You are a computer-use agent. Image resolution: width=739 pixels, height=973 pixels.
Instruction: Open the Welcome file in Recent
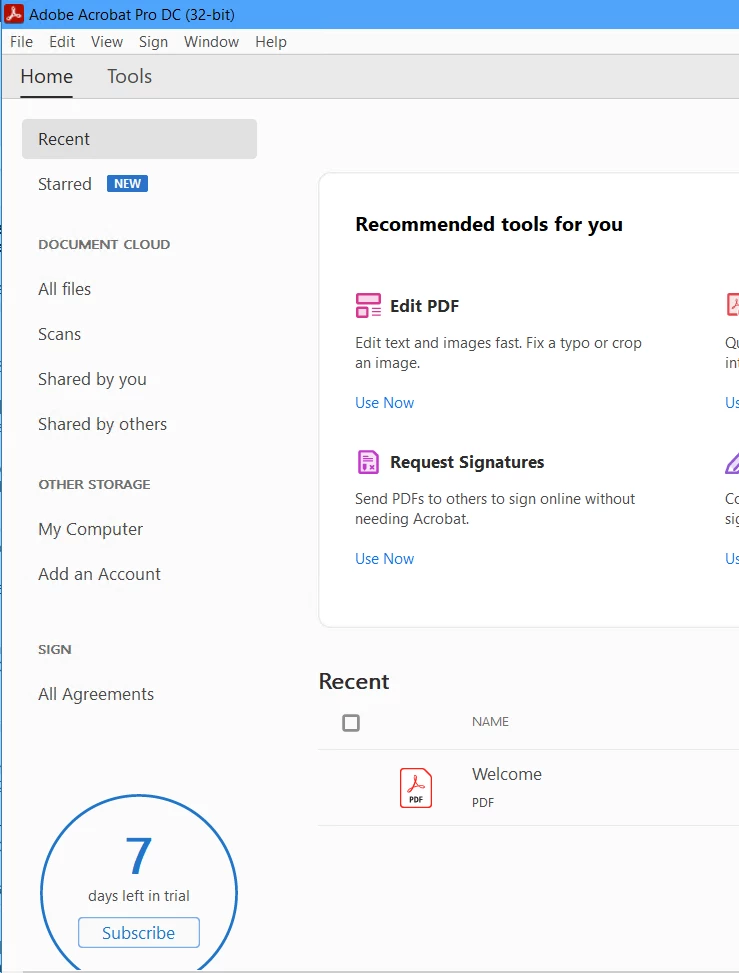[x=507, y=774]
